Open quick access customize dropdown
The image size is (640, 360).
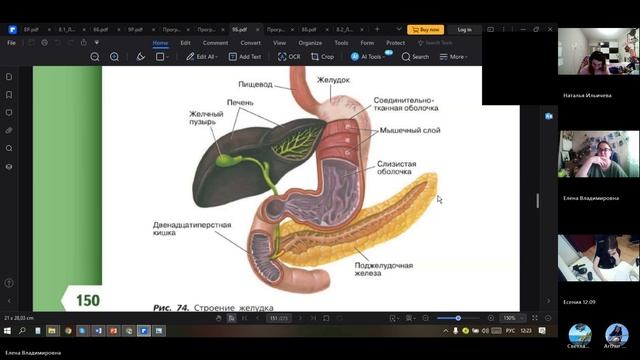[97, 42]
